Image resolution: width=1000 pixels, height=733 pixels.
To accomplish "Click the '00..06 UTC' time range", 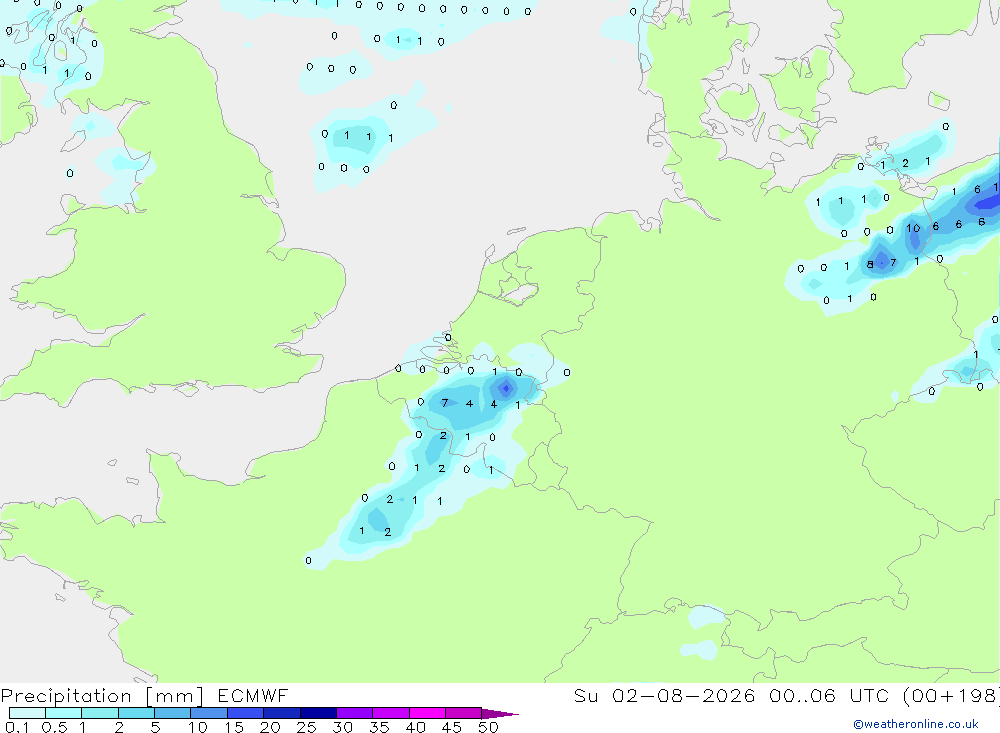I will (x=828, y=695).
